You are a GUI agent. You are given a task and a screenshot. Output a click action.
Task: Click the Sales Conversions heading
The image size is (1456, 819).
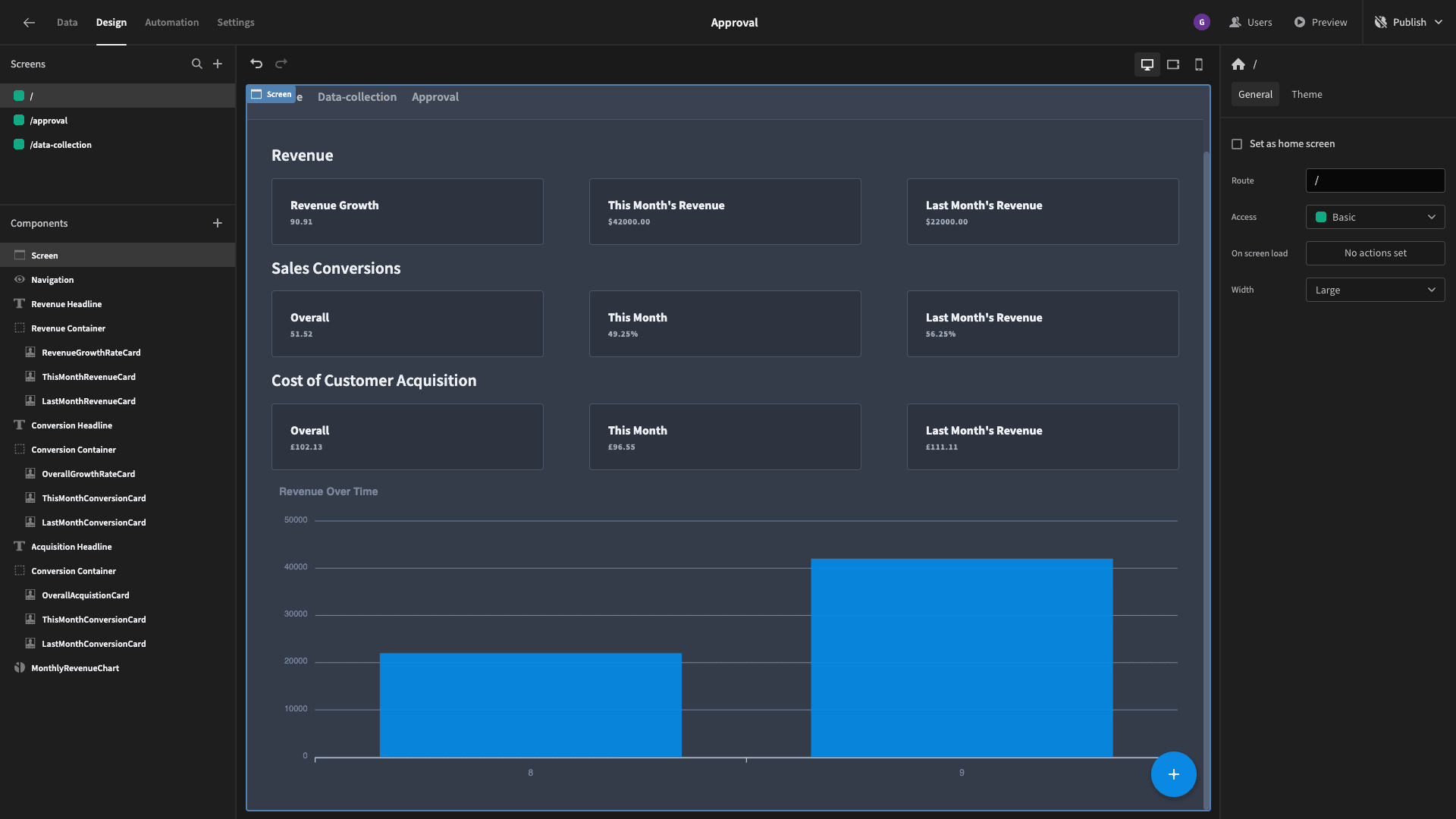coord(336,268)
